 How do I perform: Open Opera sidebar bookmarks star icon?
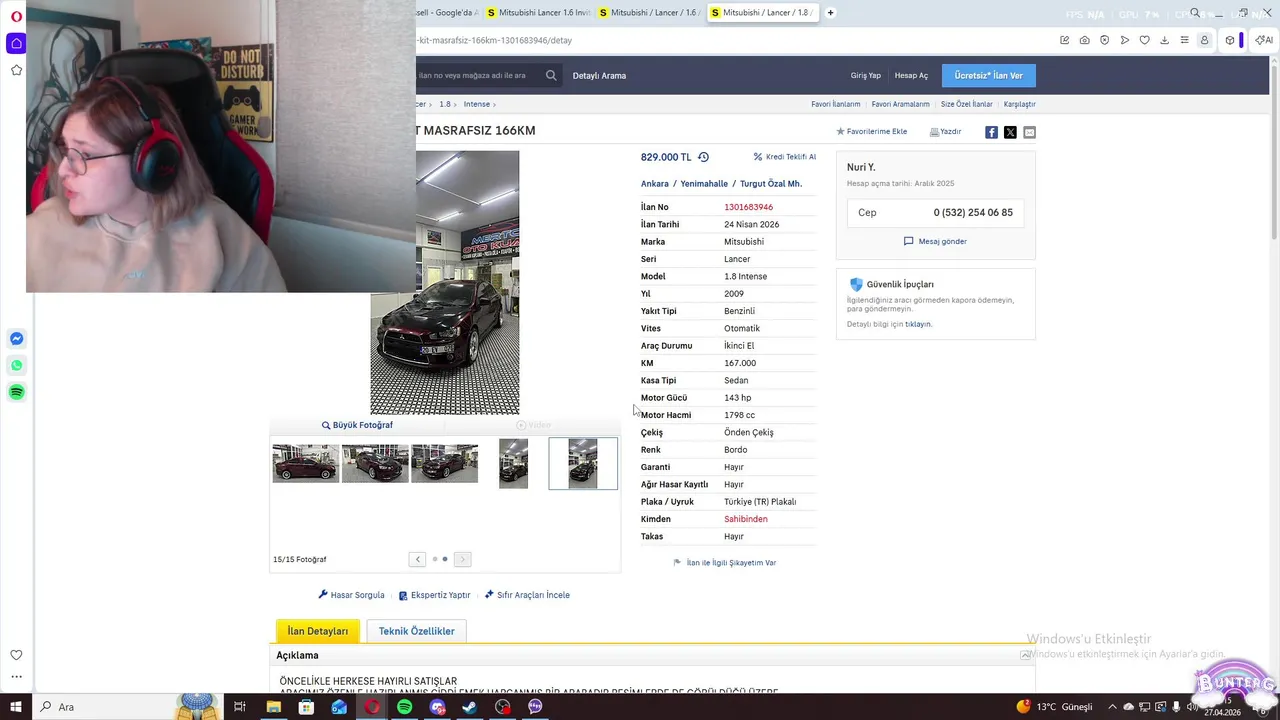point(16,70)
